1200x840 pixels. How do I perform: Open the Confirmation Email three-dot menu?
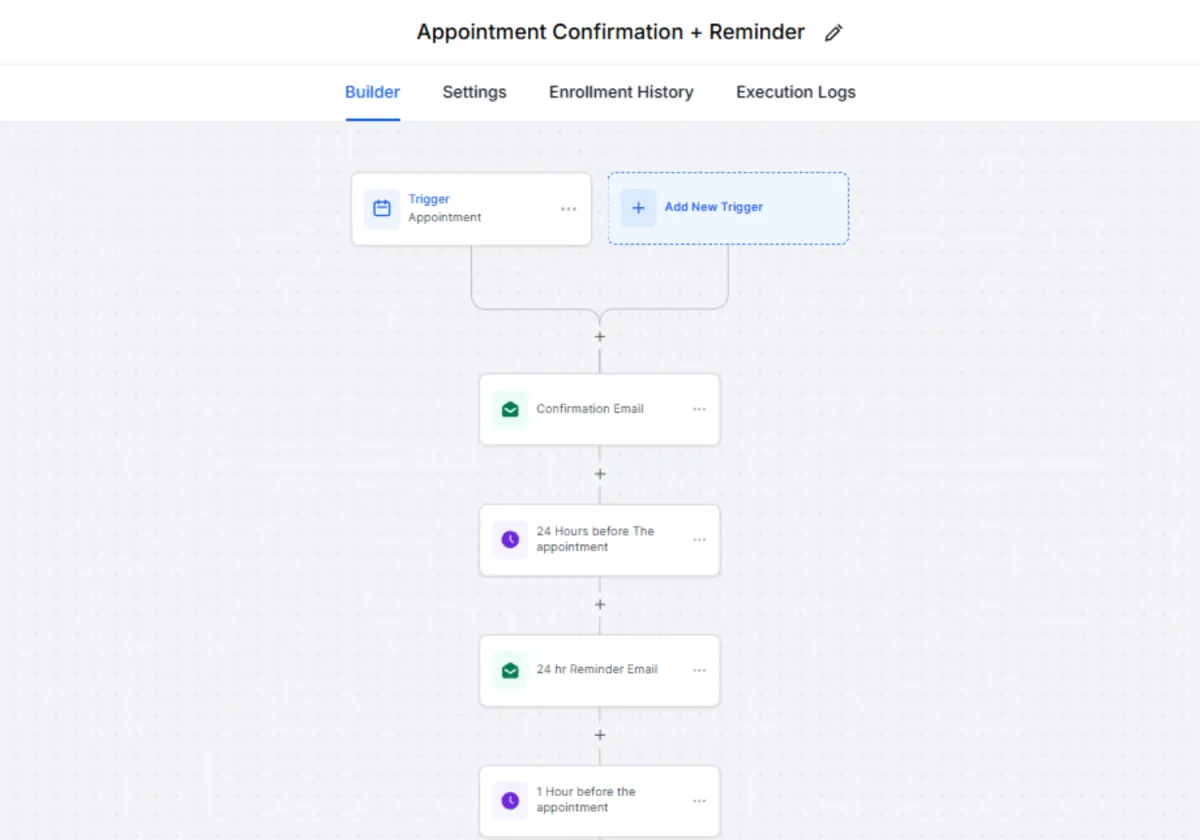[x=699, y=409]
